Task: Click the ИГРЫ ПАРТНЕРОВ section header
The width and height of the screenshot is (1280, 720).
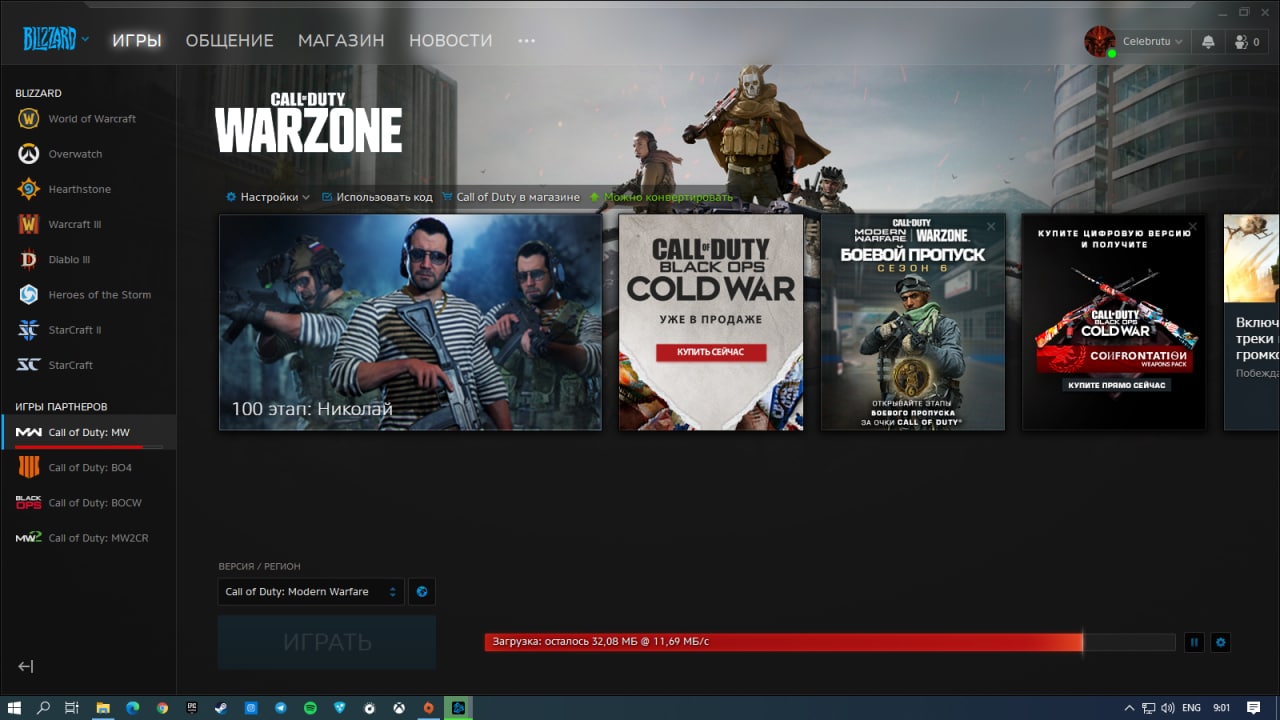Action: point(61,407)
